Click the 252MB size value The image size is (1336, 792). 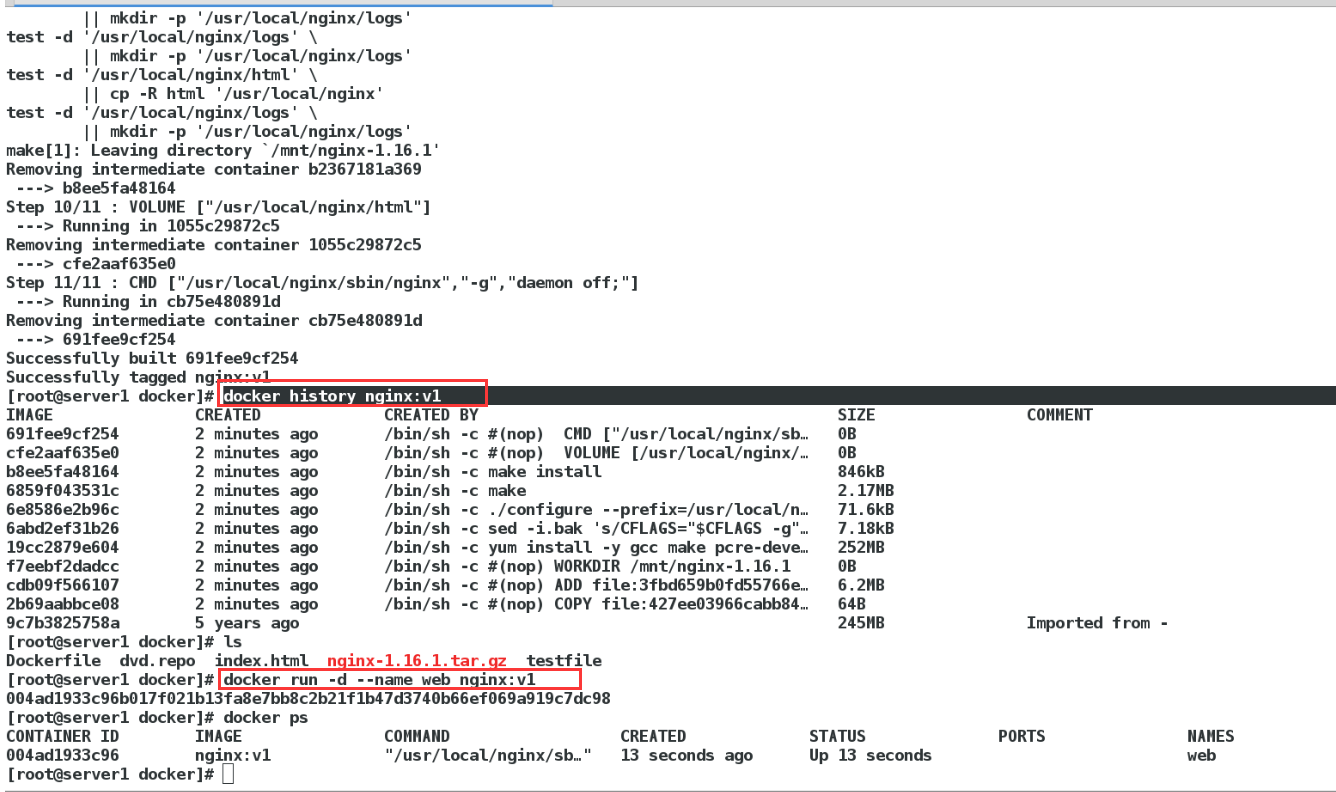pos(861,548)
